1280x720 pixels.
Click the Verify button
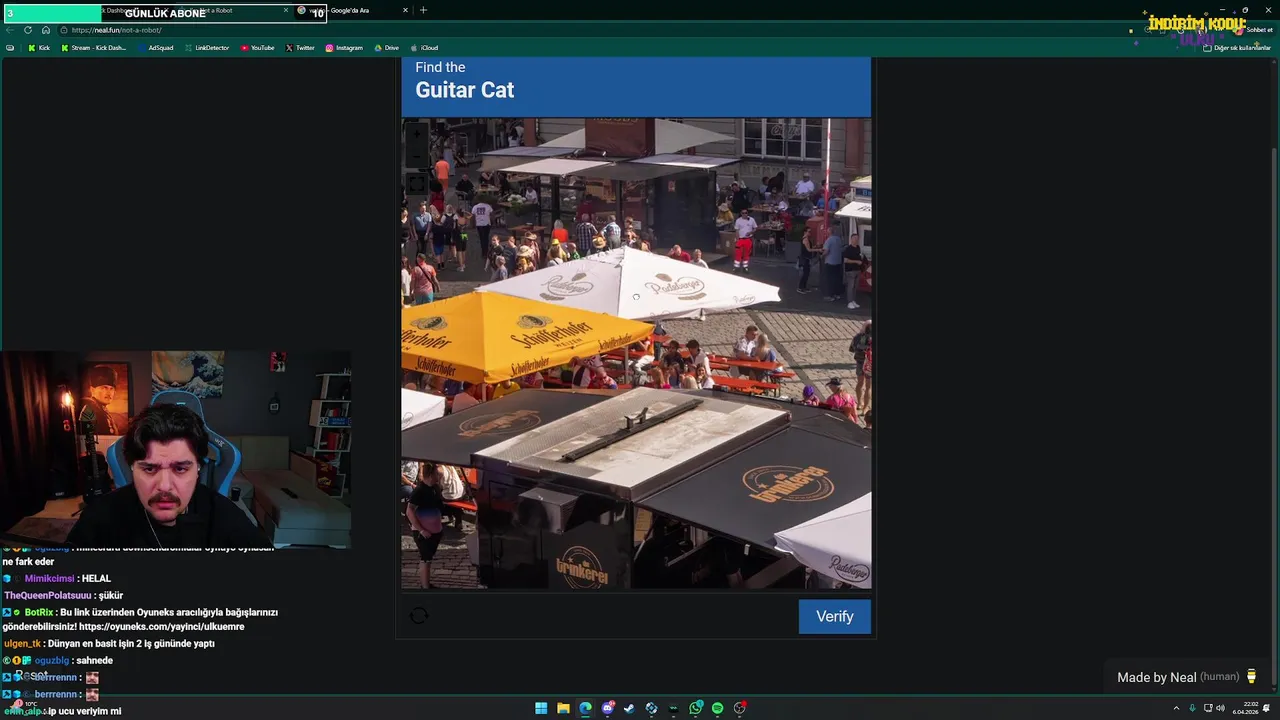(834, 616)
